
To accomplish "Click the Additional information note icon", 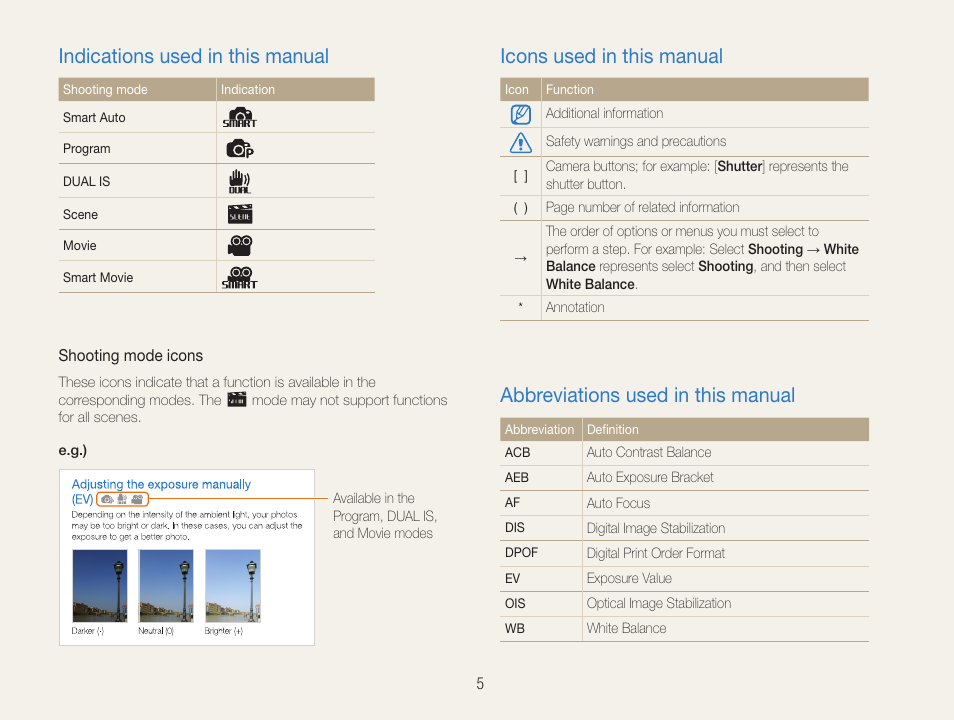I will pyautogui.click(x=520, y=114).
